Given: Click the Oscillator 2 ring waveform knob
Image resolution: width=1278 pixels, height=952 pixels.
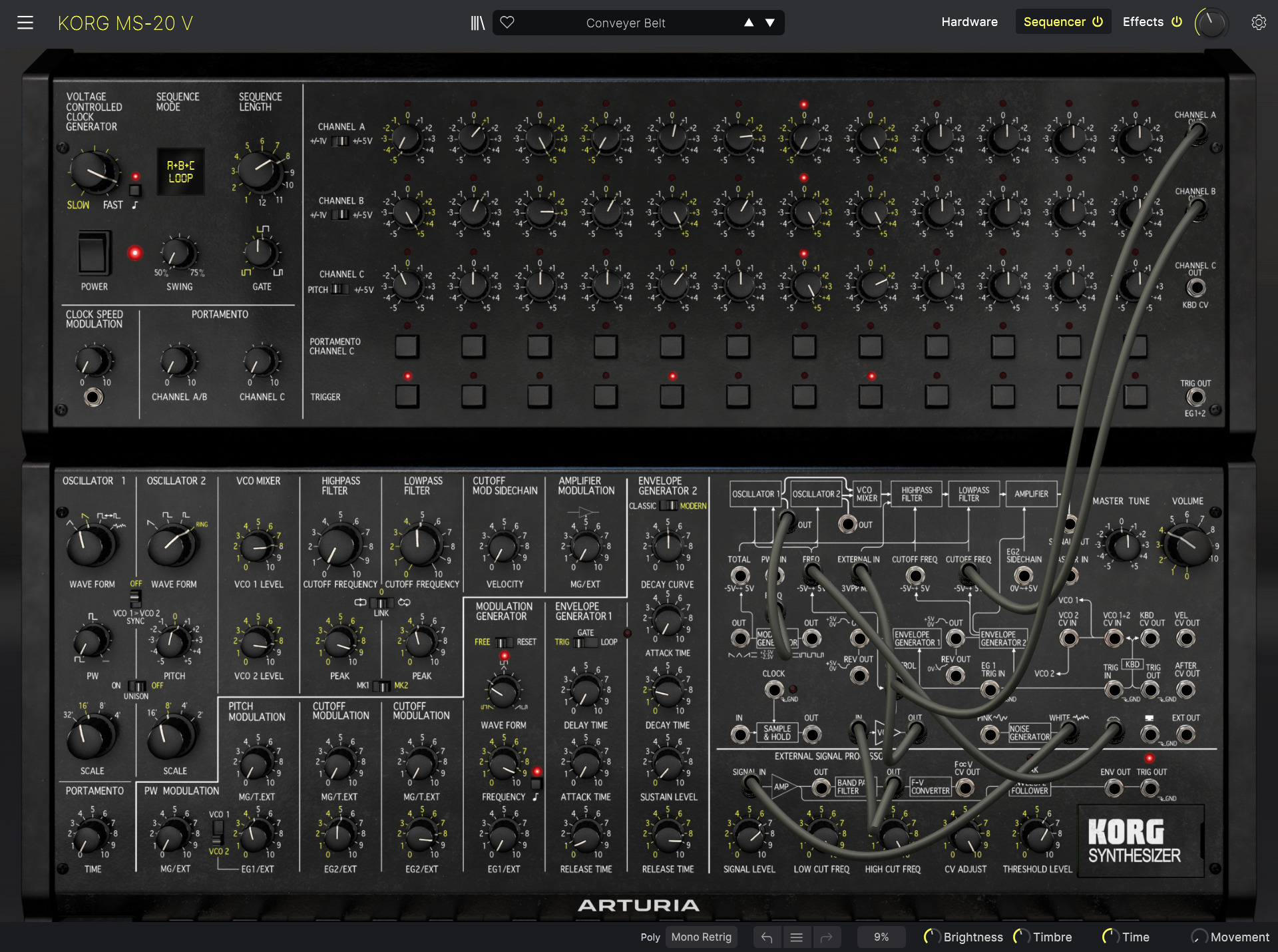Looking at the screenshot, I should coord(173,545).
